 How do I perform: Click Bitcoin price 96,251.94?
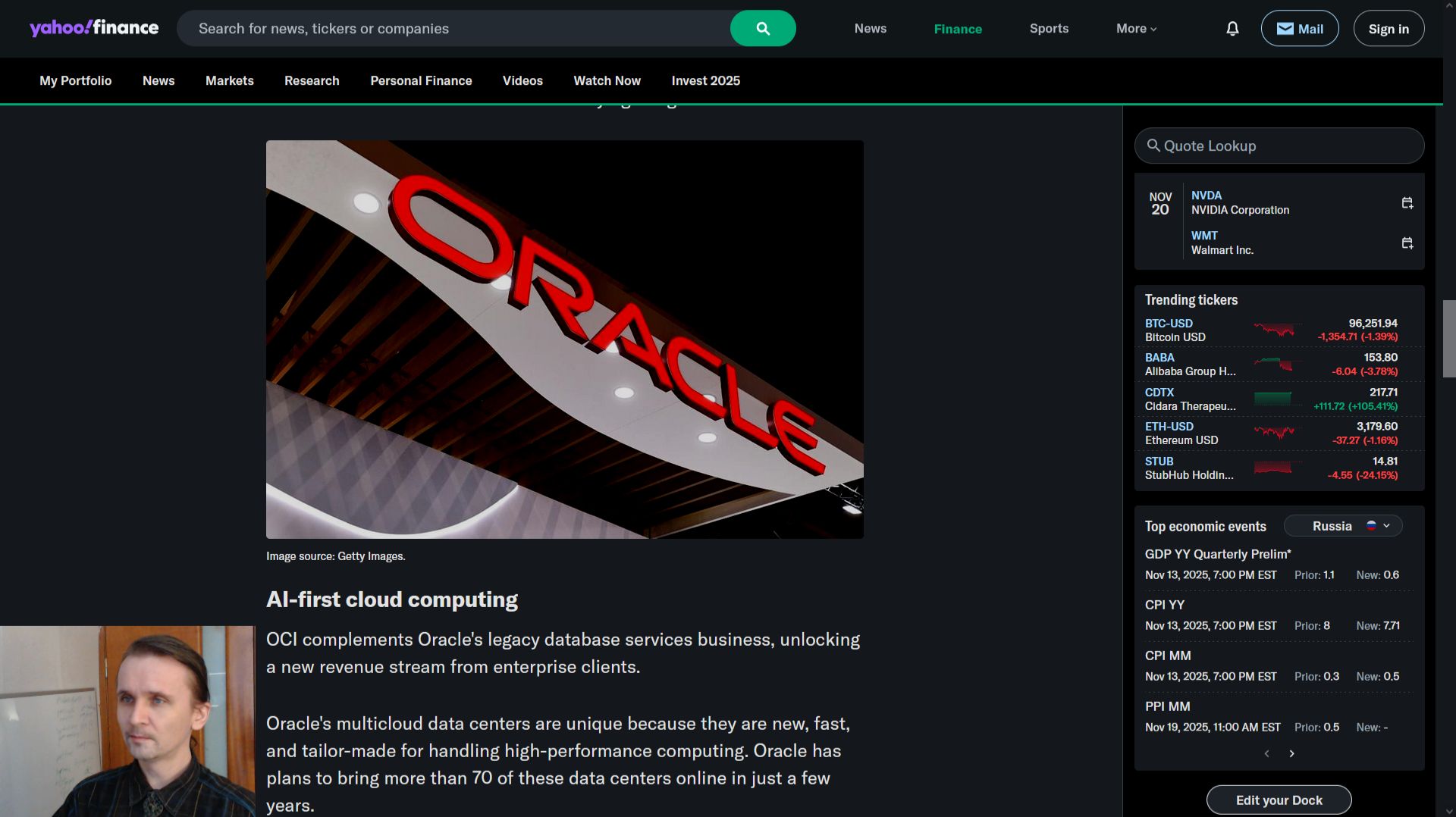[1373, 323]
